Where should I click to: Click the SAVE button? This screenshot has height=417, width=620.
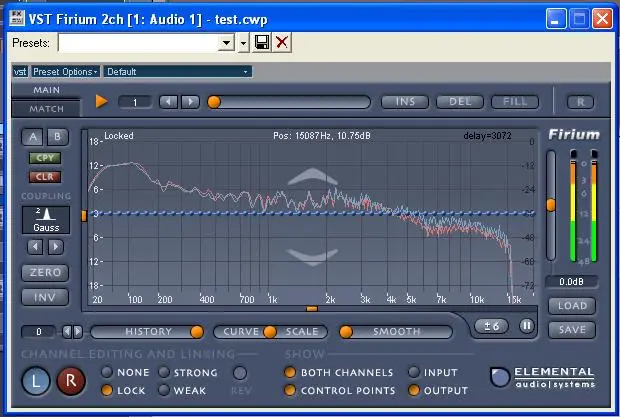coord(572,330)
